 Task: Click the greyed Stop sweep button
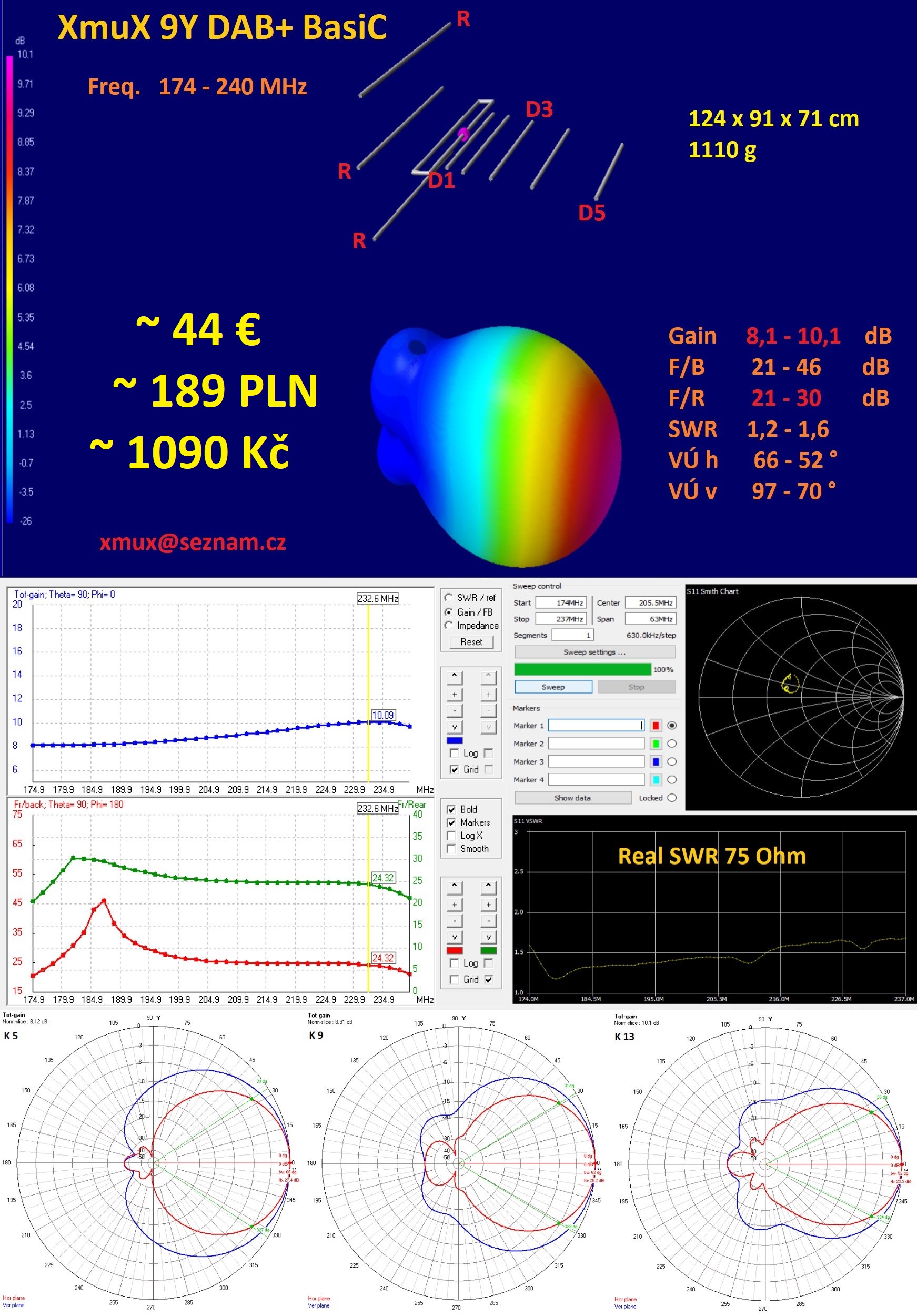(636, 687)
